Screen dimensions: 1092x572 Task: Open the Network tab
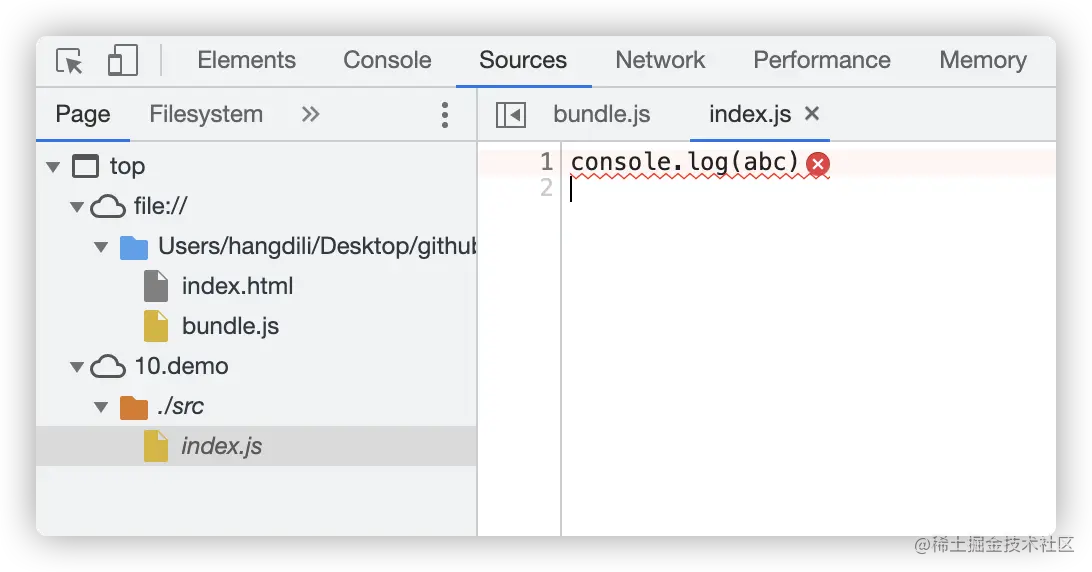point(660,60)
